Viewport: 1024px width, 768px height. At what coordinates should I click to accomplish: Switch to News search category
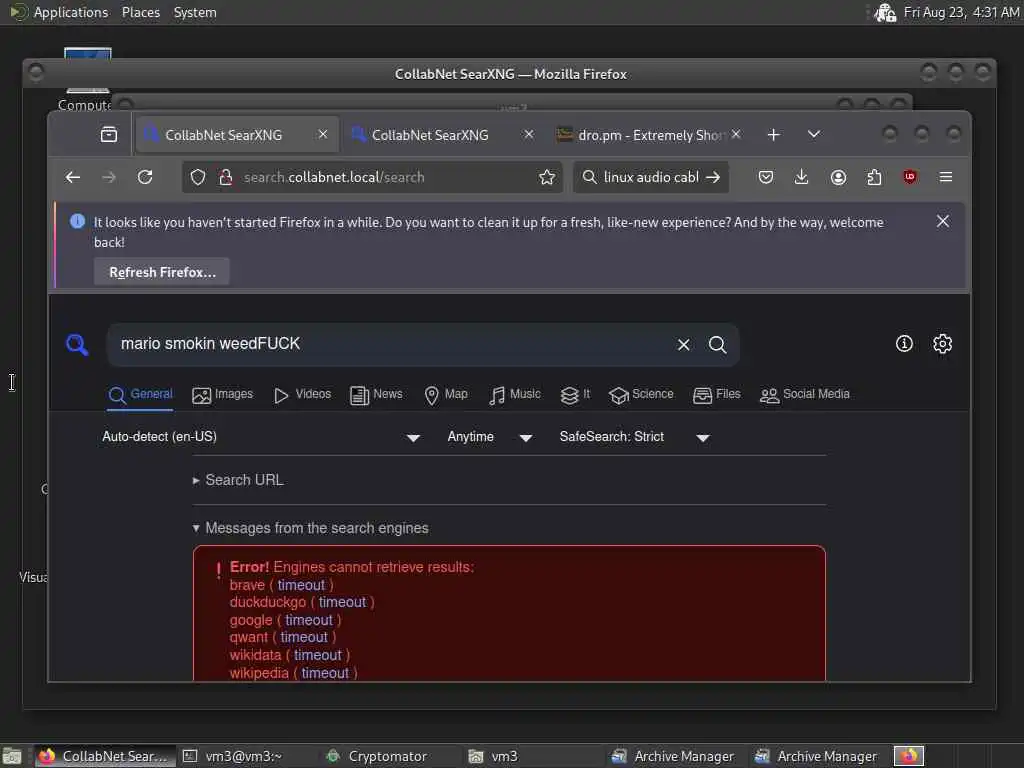pos(376,394)
